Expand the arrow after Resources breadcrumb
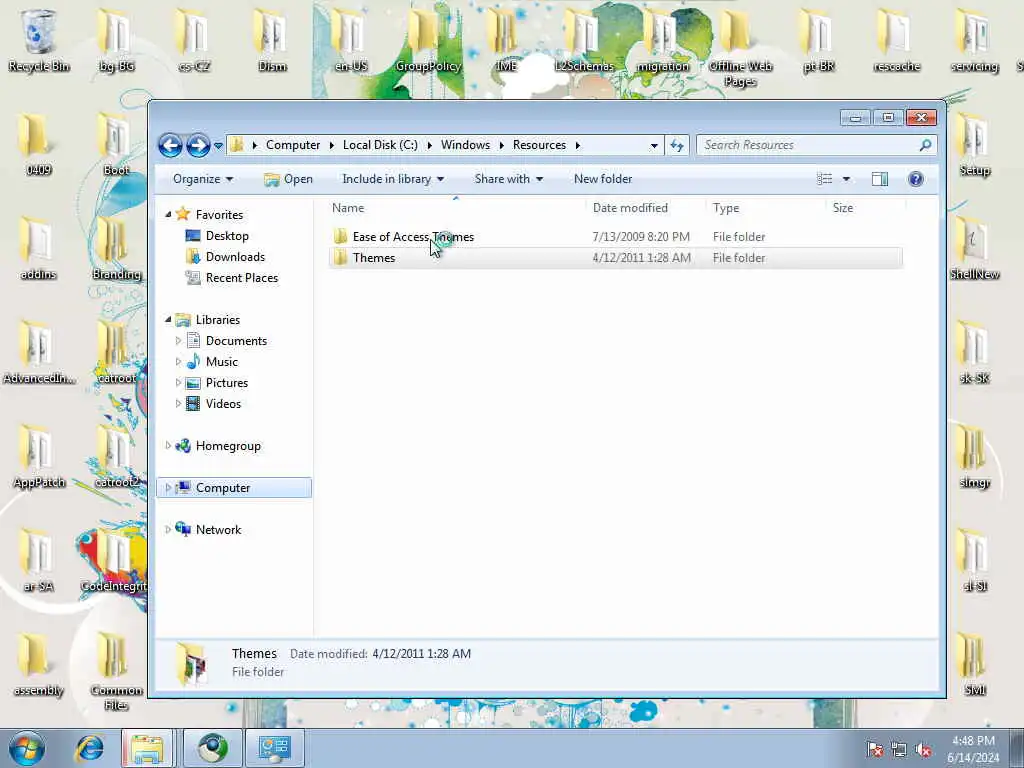Screen dimensions: 1024x768 pos(577,146)
